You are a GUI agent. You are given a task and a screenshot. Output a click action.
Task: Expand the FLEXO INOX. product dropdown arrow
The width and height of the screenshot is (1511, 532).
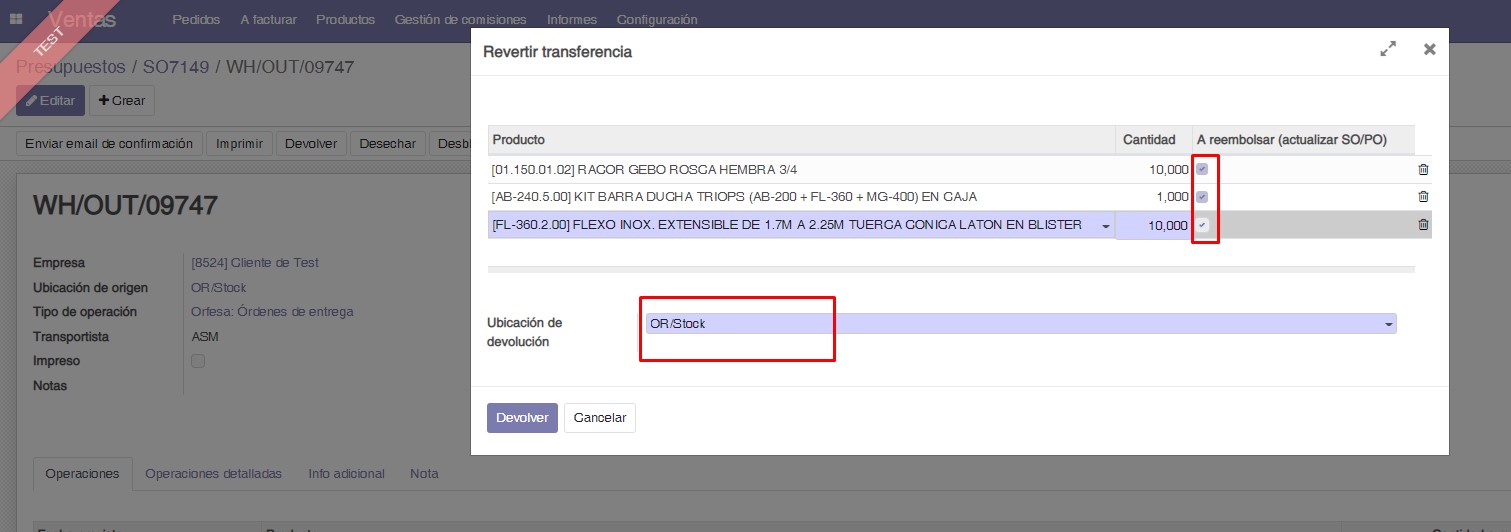click(x=1105, y=226)
